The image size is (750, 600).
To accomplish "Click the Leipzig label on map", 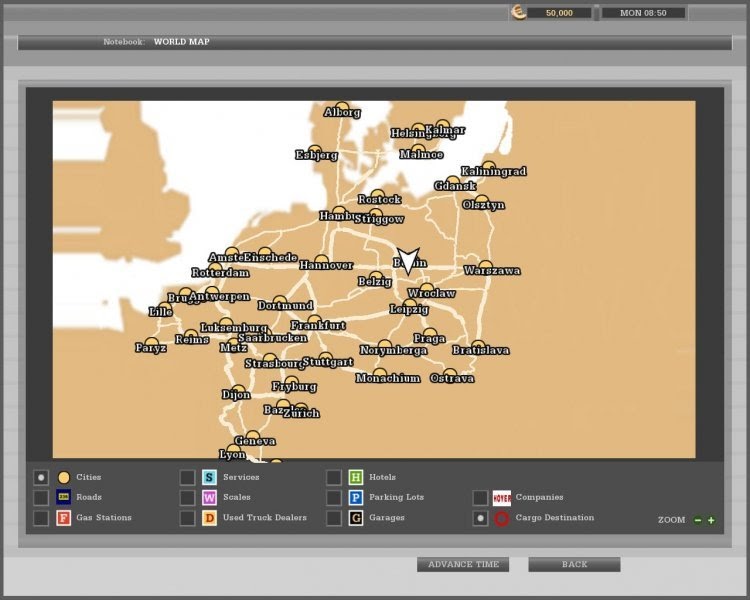I will tap(409, 310).
